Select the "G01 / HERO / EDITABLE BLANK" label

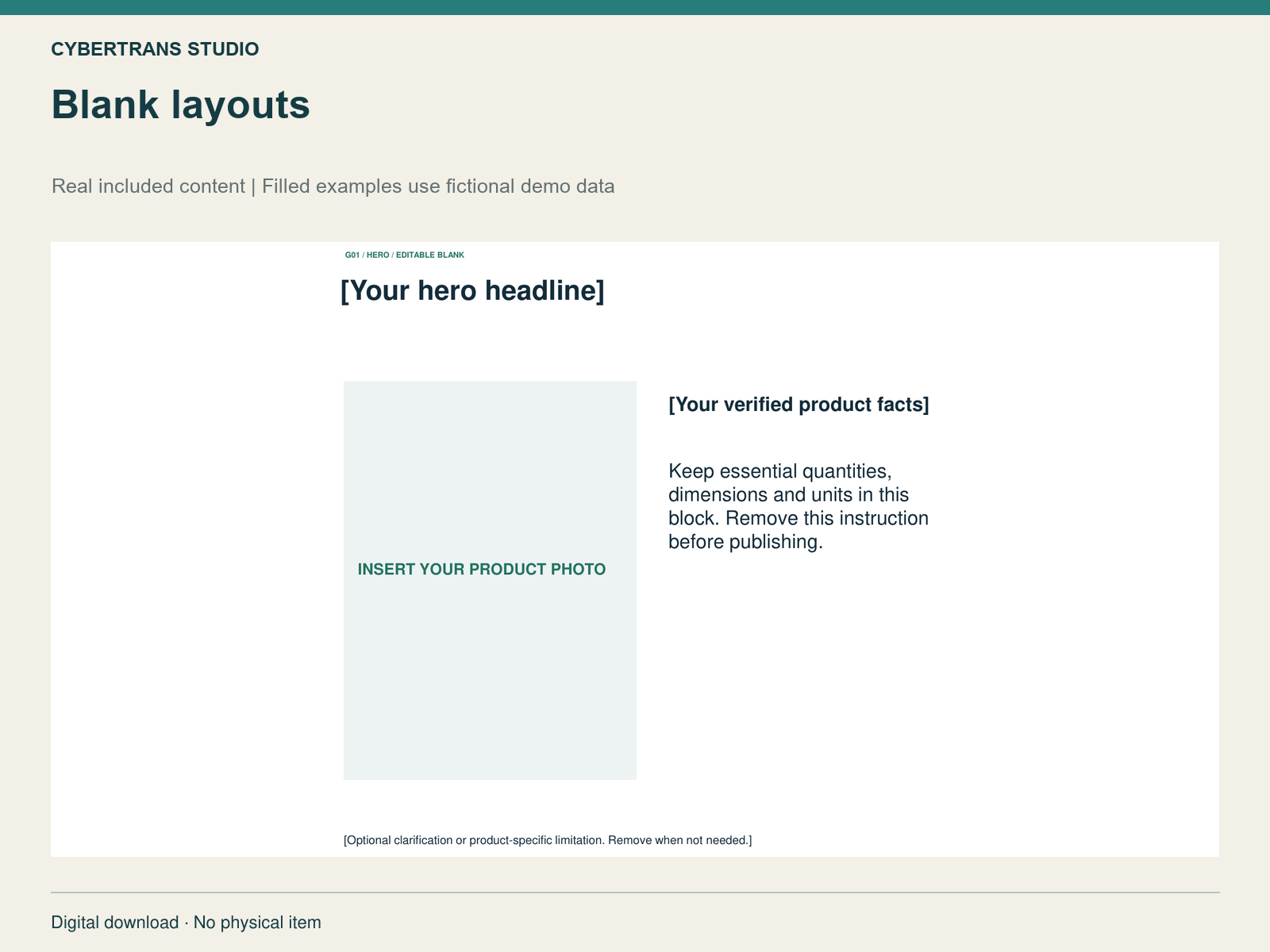tap(404, 255)
